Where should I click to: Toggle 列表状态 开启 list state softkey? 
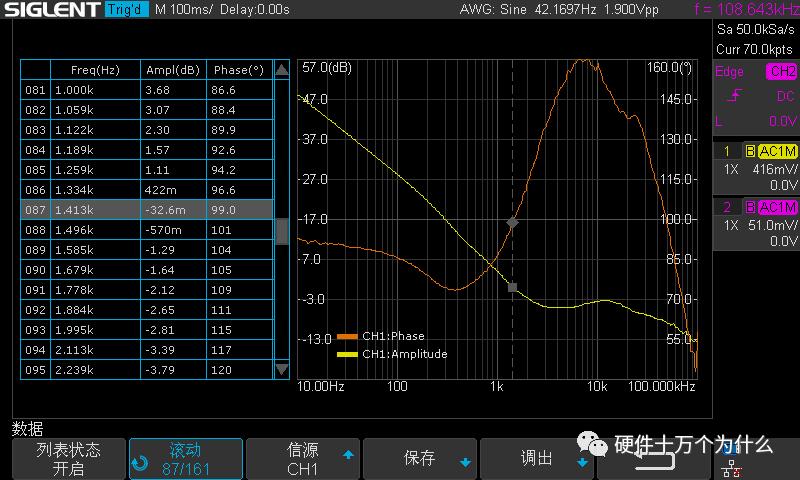[68, 459]
